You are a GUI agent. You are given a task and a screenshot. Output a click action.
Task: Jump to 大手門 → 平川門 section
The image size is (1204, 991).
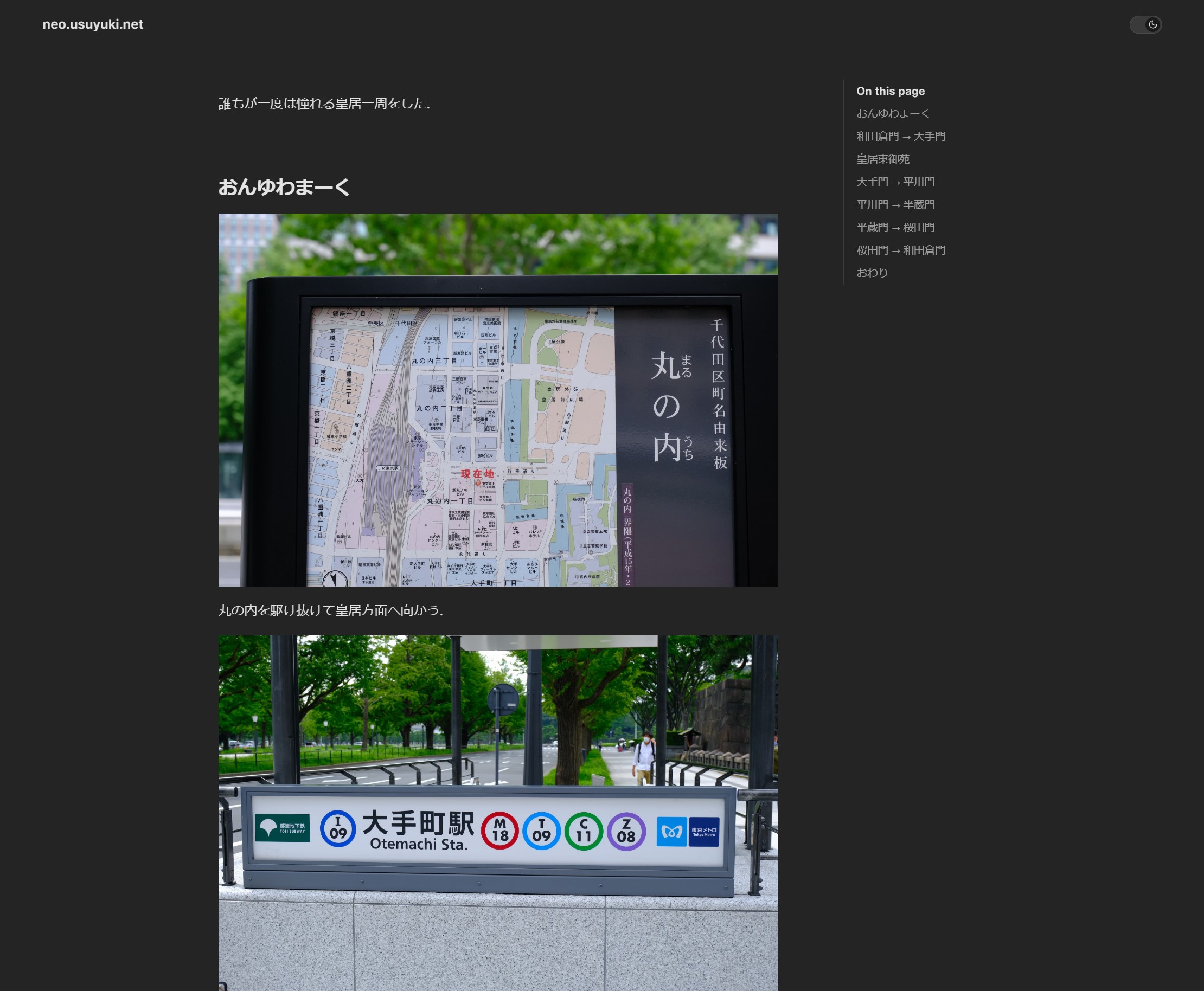click(x=895, y=182)
